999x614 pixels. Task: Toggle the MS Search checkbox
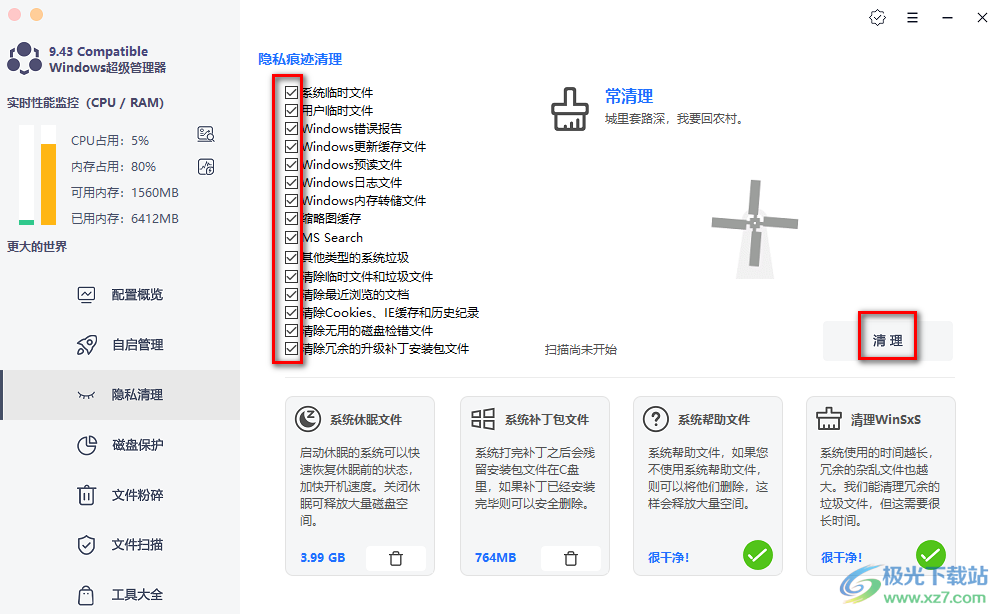click(291, 238)
